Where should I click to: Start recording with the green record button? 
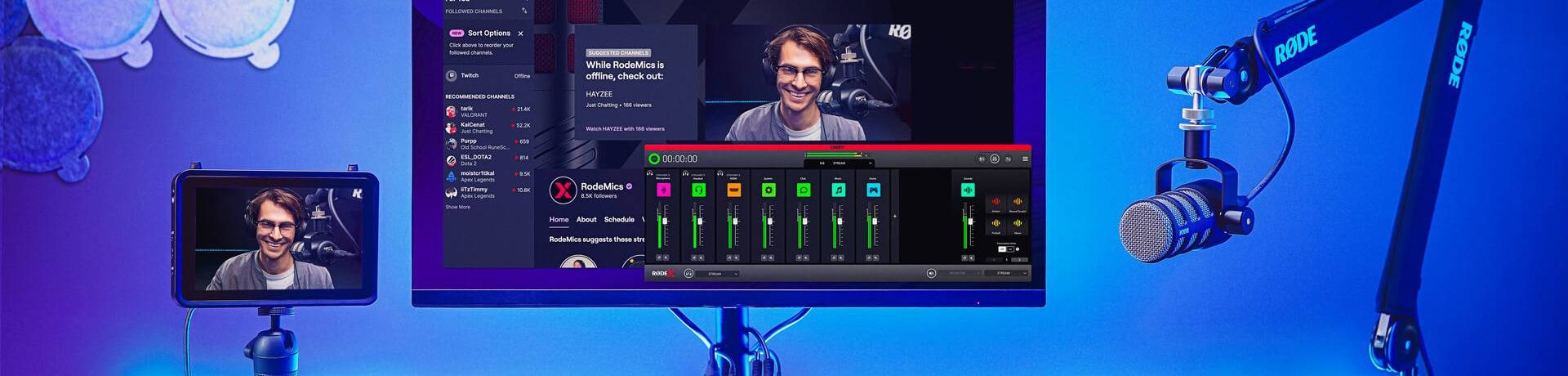pyautogui.click(x=653, y=159)
